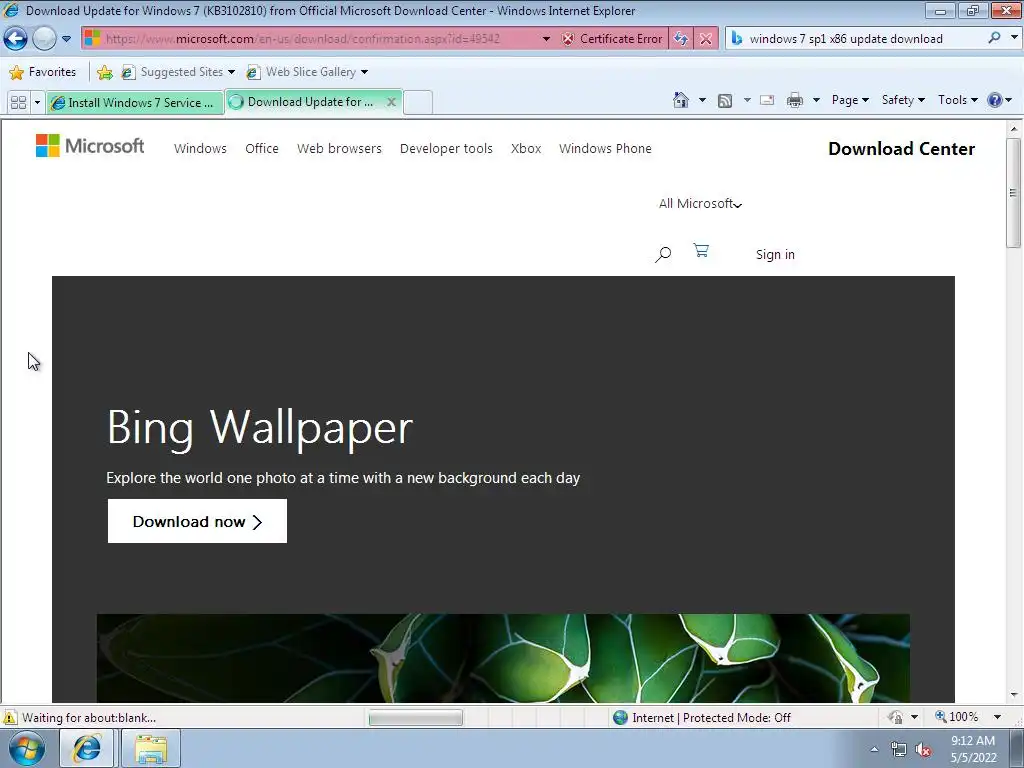Open Web Slice Gallery dropdown

[x=306, y=72]
